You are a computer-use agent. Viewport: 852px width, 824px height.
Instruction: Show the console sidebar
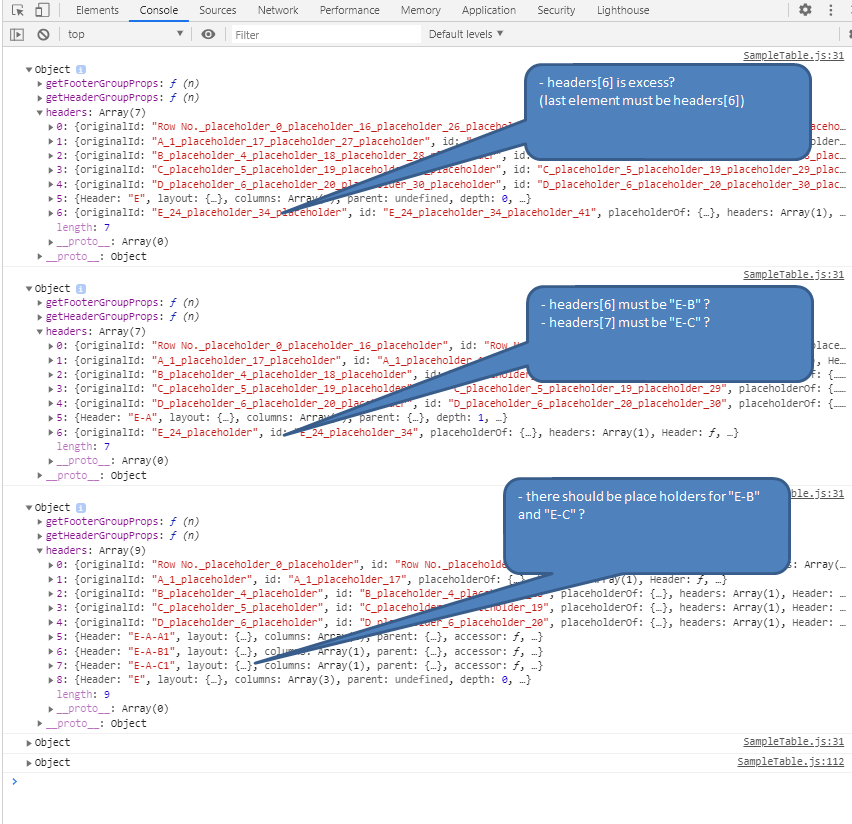(17, 34)
